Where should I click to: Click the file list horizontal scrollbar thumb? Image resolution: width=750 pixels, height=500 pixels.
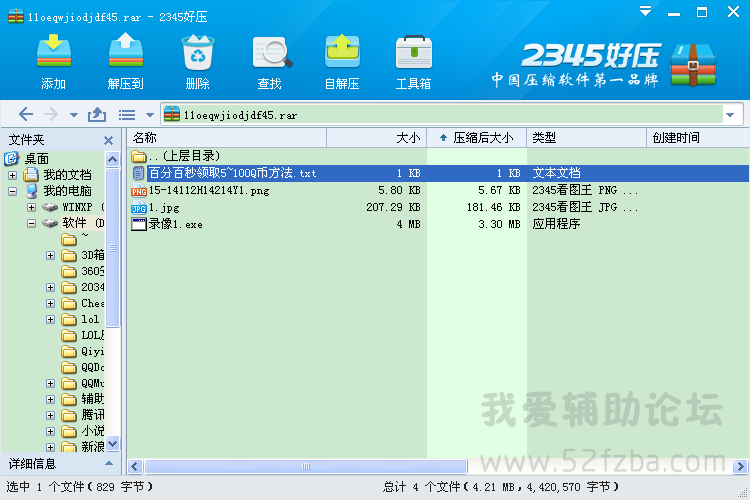coord(306,467)
